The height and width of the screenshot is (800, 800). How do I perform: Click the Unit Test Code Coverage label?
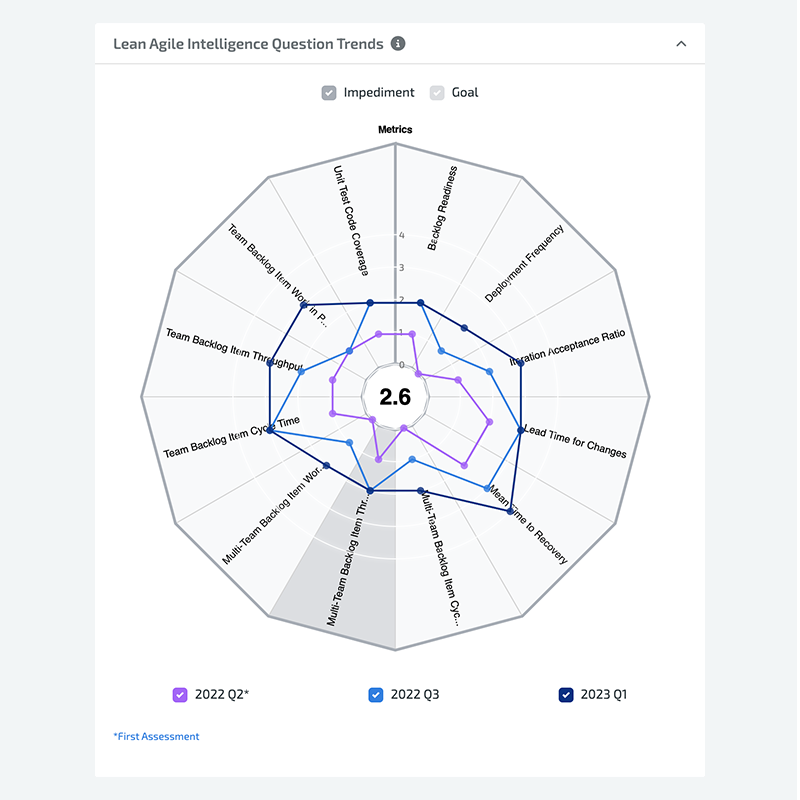[x=350, y=221]
